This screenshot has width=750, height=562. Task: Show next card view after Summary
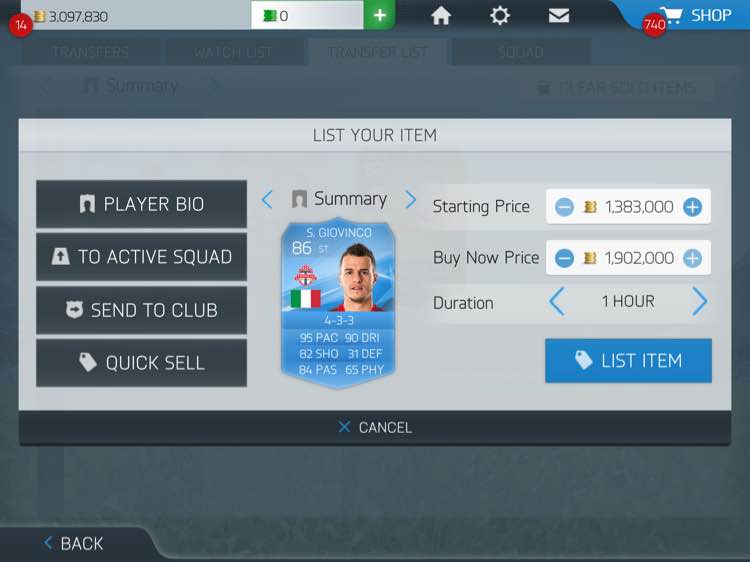(410, 199)
